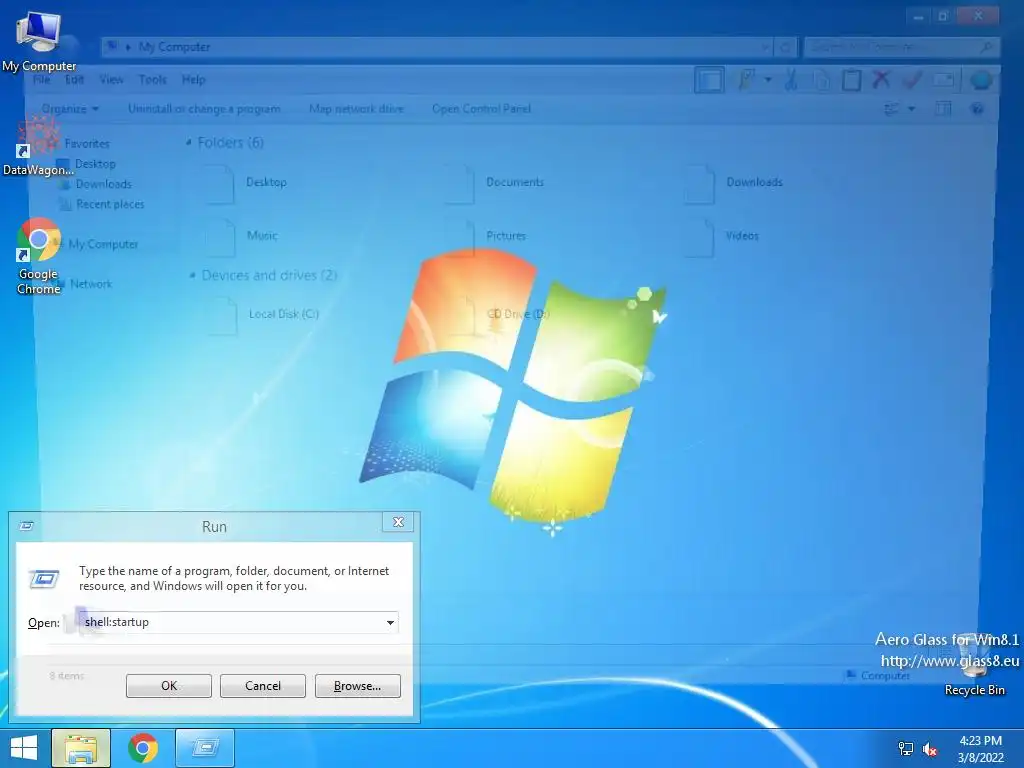Image resolution: width=1024 pixels, height=768 pixels.
Task: Collapse the Devices and drives (2) group
Action: click(x=192, y=276)
